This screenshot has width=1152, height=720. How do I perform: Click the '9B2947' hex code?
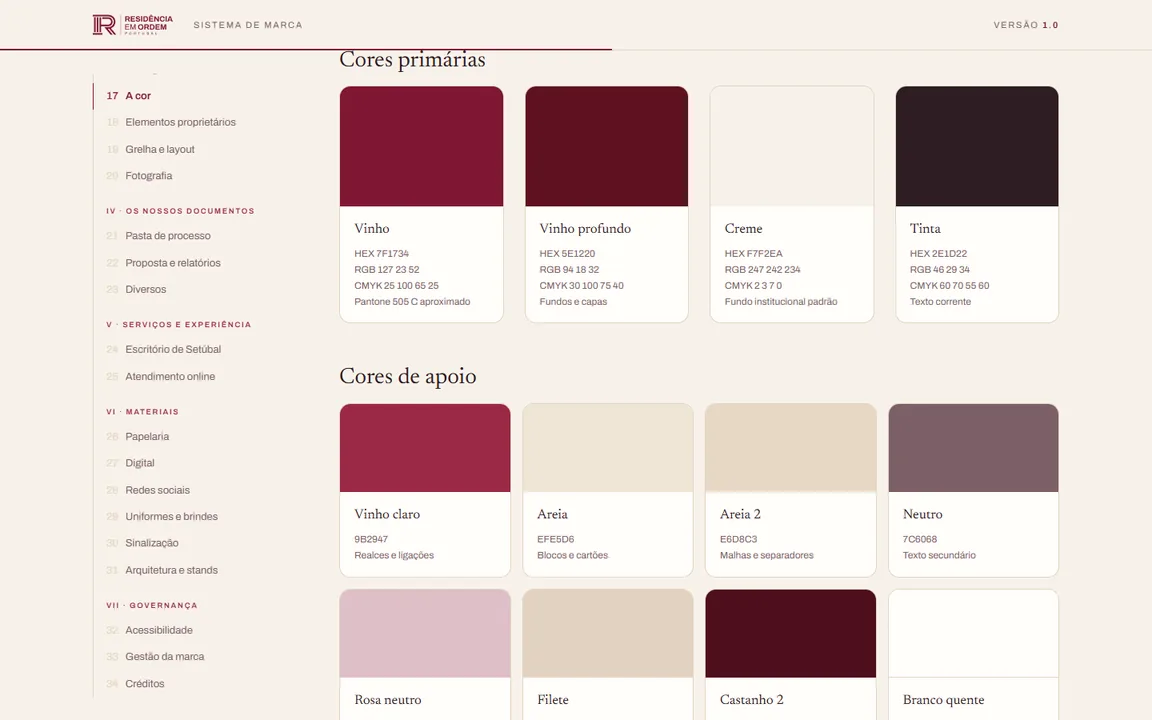point(371,539)
